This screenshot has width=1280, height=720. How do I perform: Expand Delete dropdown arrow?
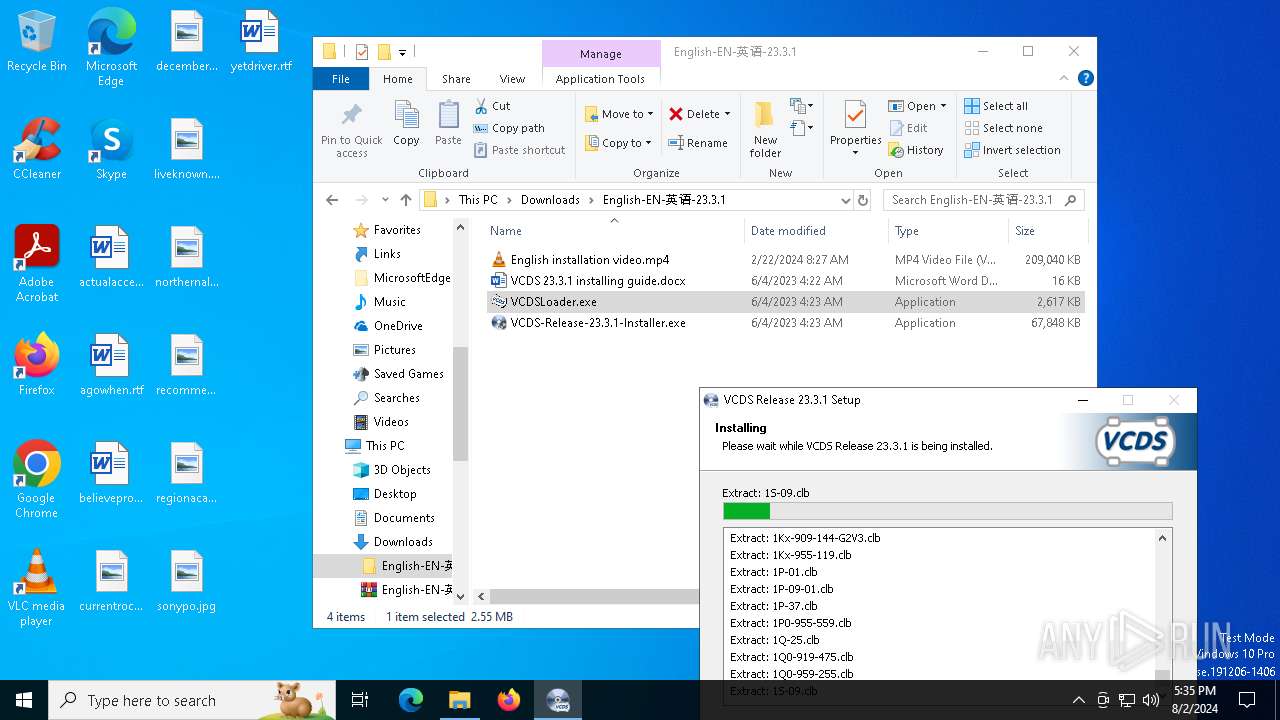[x=727, y=114]
